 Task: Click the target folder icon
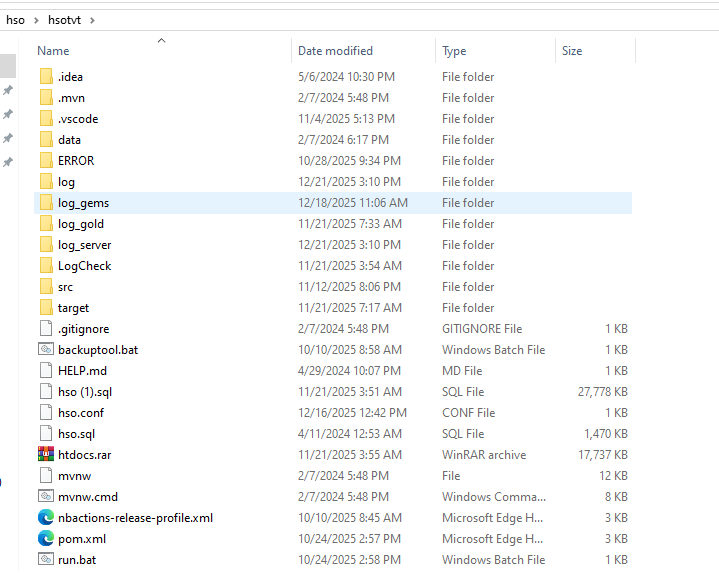click(x=46, y=308)
